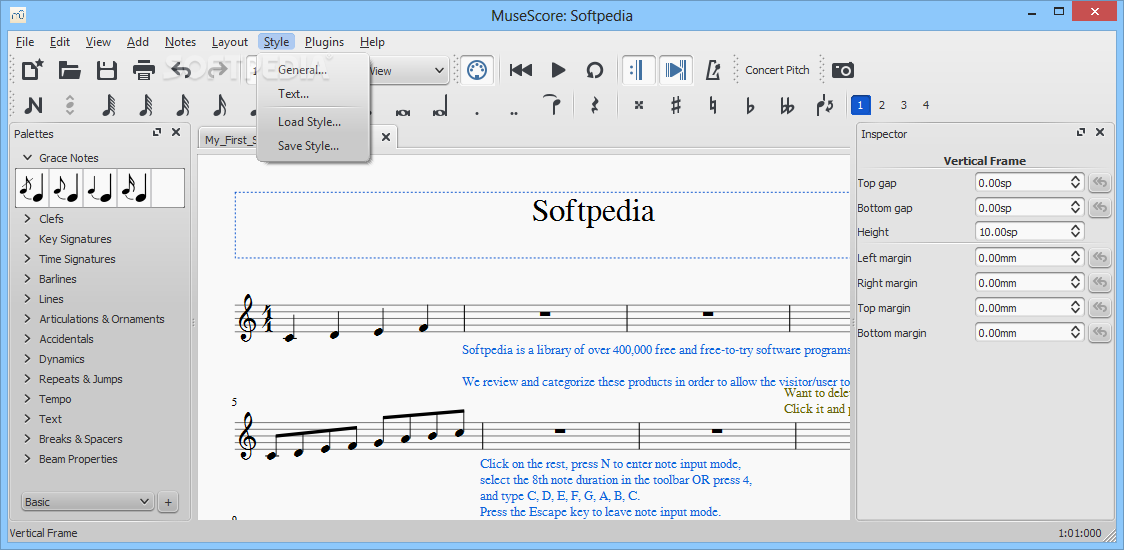Close the My_First_Score tab
Viewport: 1124px width, 550px height.
386,137
